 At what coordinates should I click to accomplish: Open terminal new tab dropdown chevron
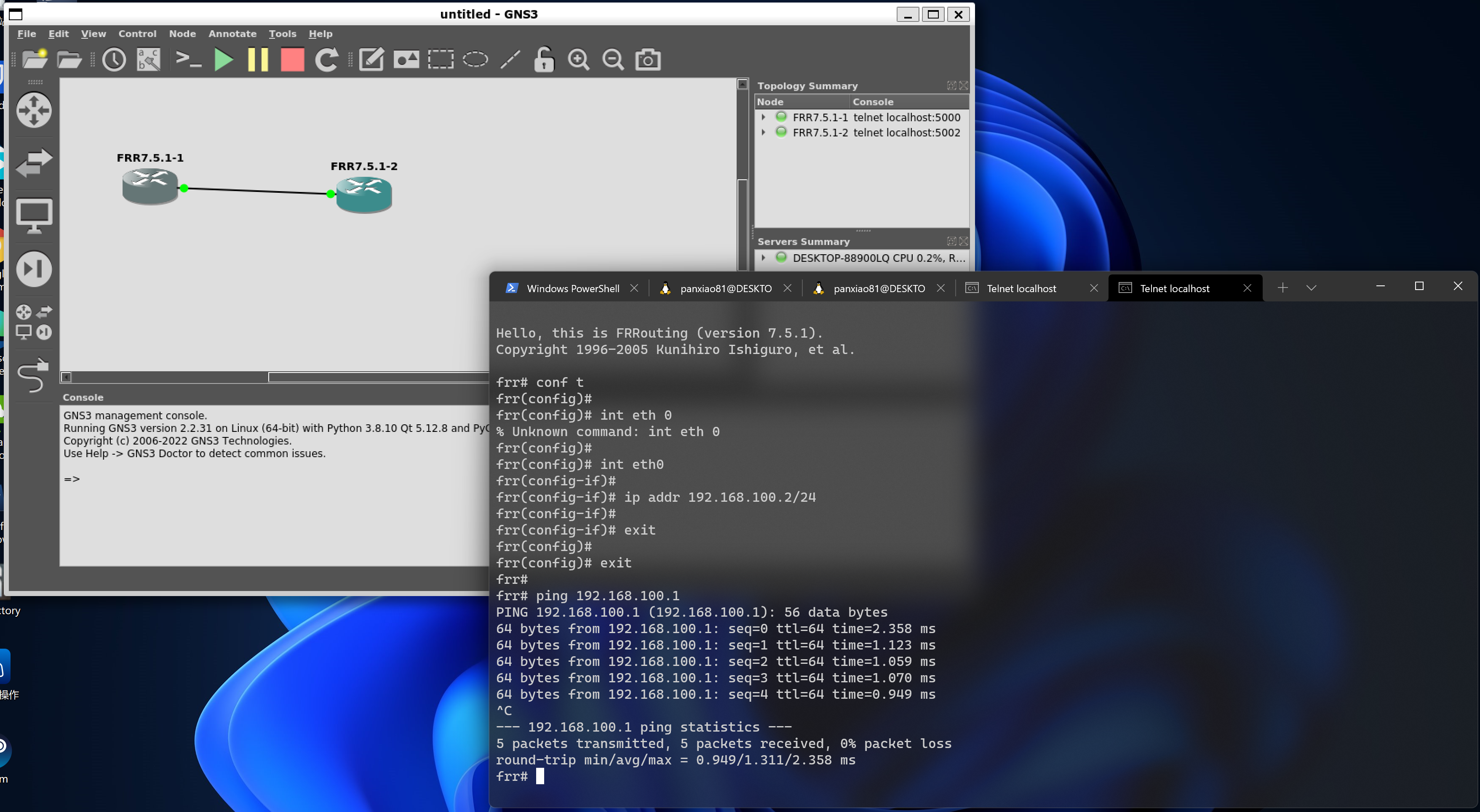(1311, 288)
